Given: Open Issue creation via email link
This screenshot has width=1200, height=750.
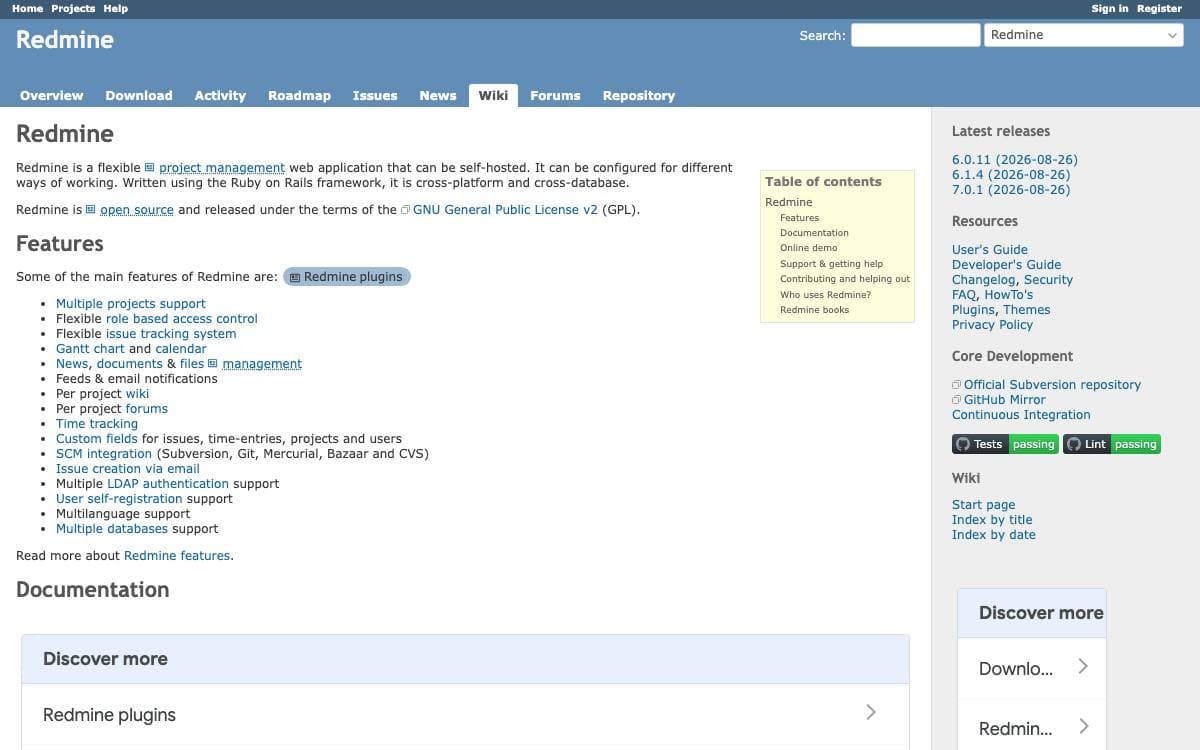Looking at the screenshot, I should pyautogui.click(x=128, y=469).
